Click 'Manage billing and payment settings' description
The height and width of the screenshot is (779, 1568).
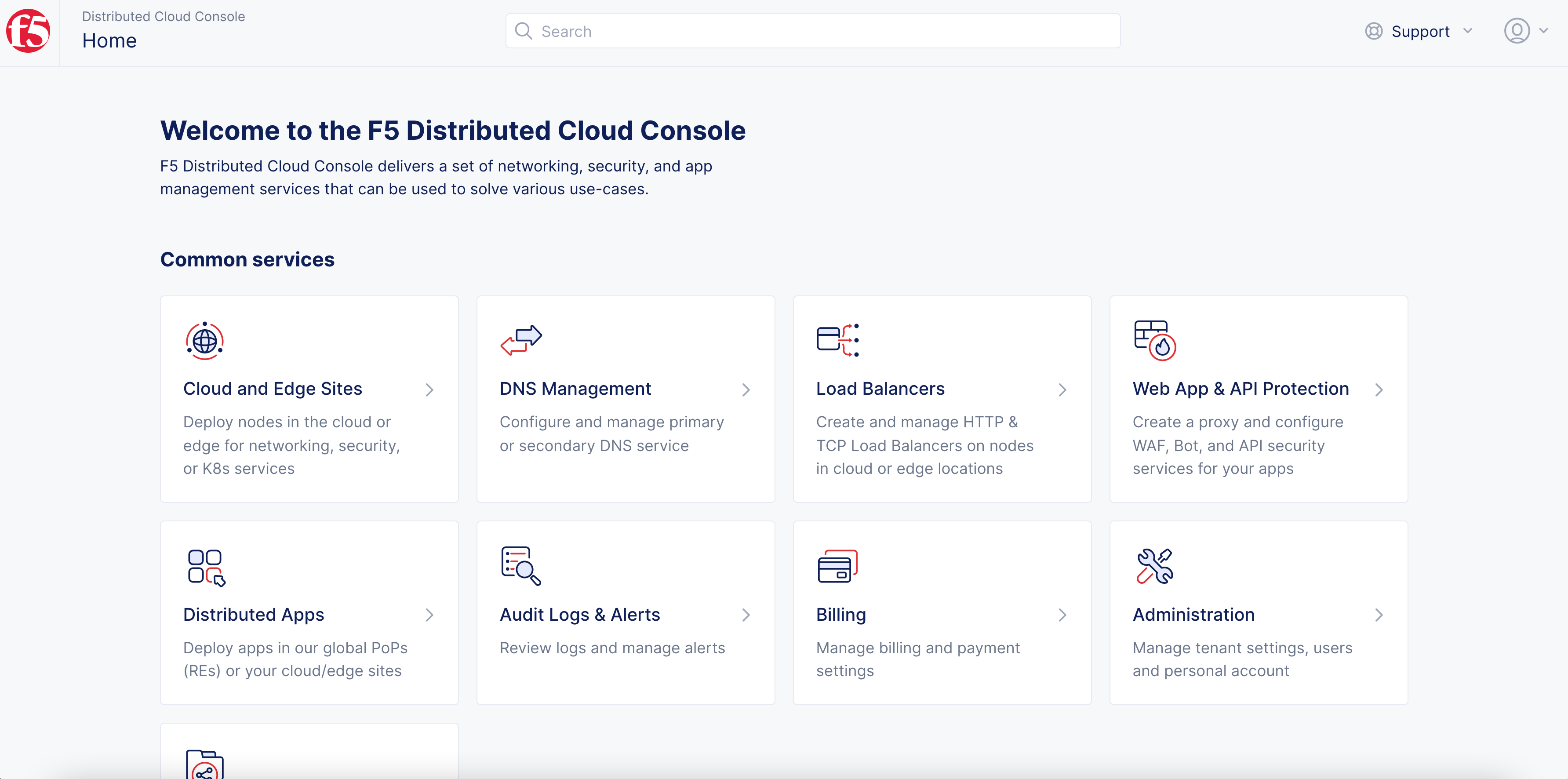click(x=918, y=659)
